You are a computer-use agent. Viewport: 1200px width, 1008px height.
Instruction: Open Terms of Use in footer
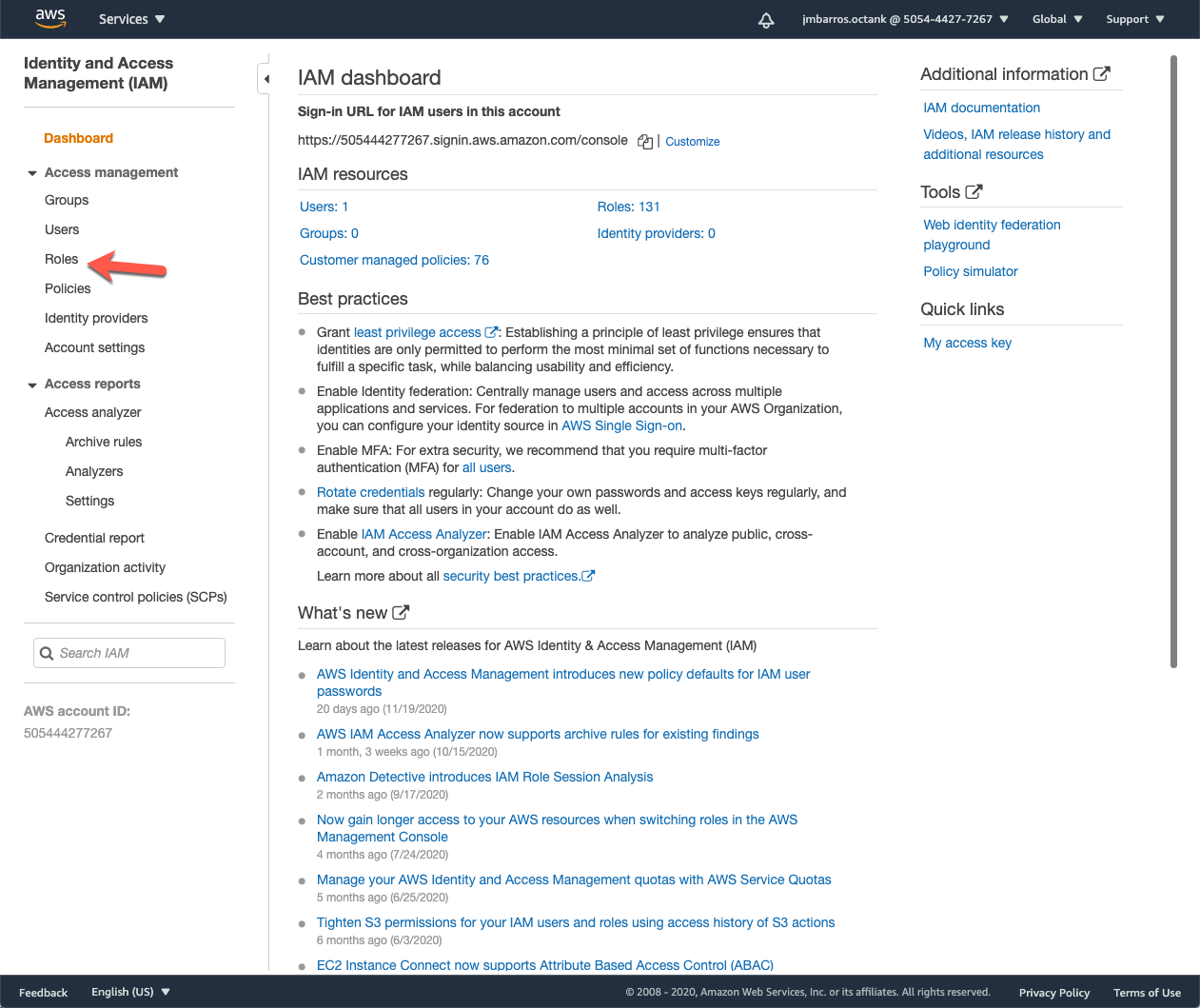[1147, 993]
